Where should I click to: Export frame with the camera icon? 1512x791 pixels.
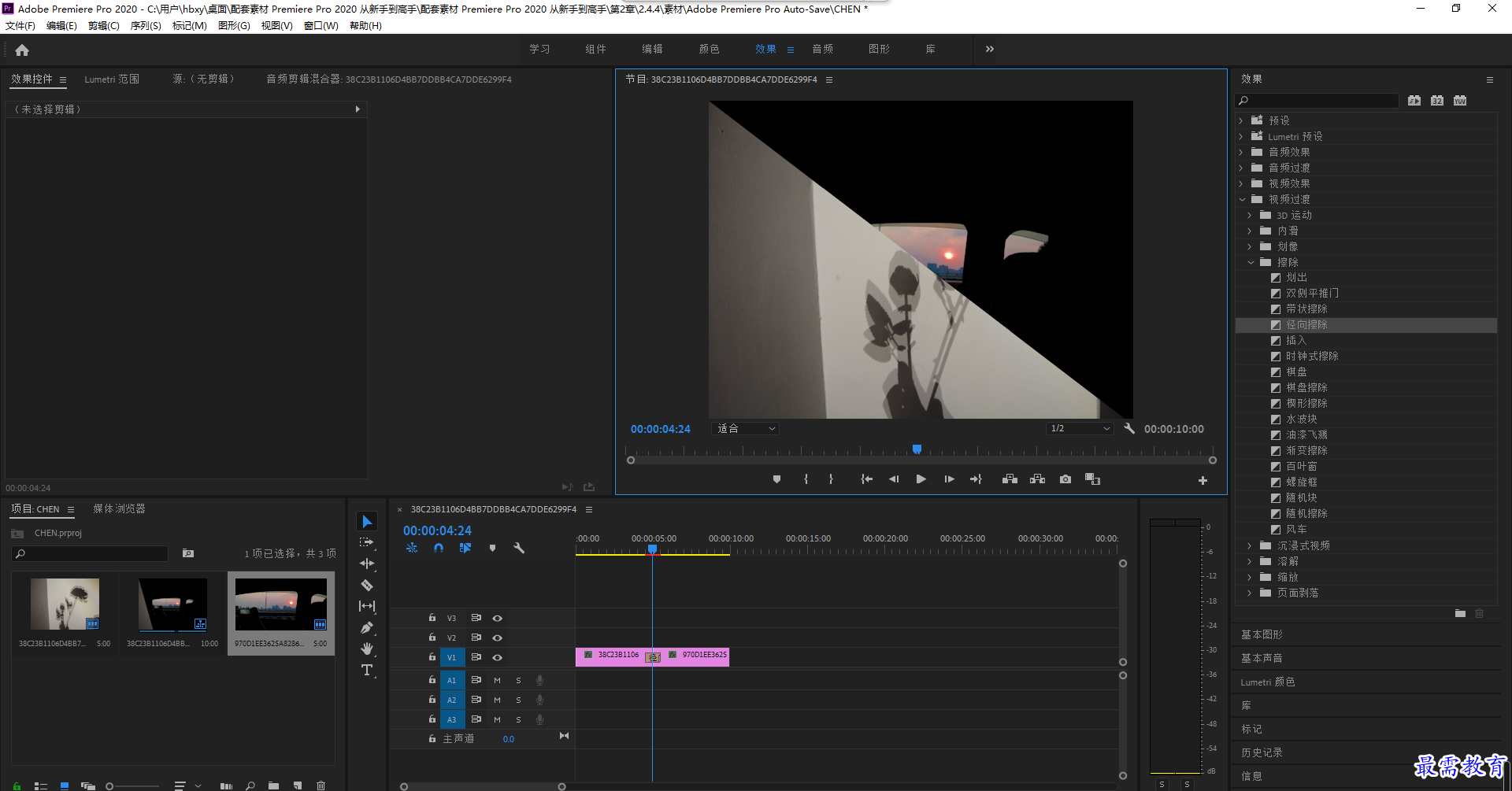point(1065,479)
